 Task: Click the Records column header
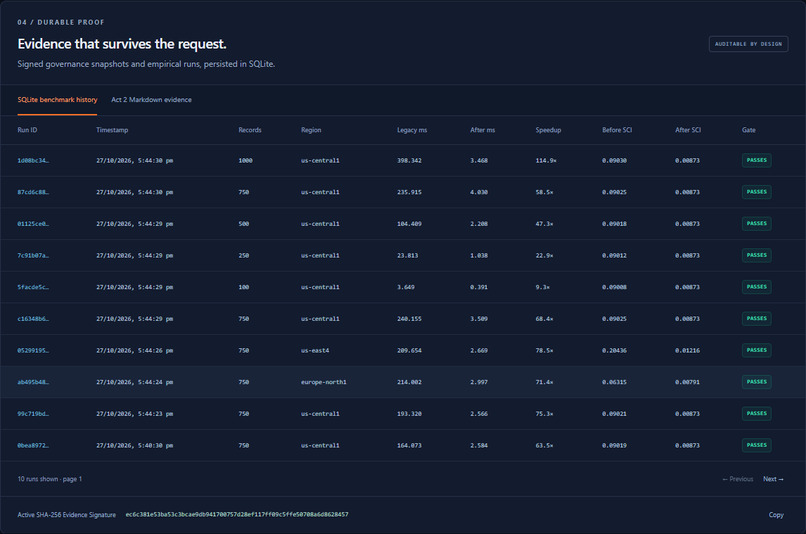tap(250, 130)
